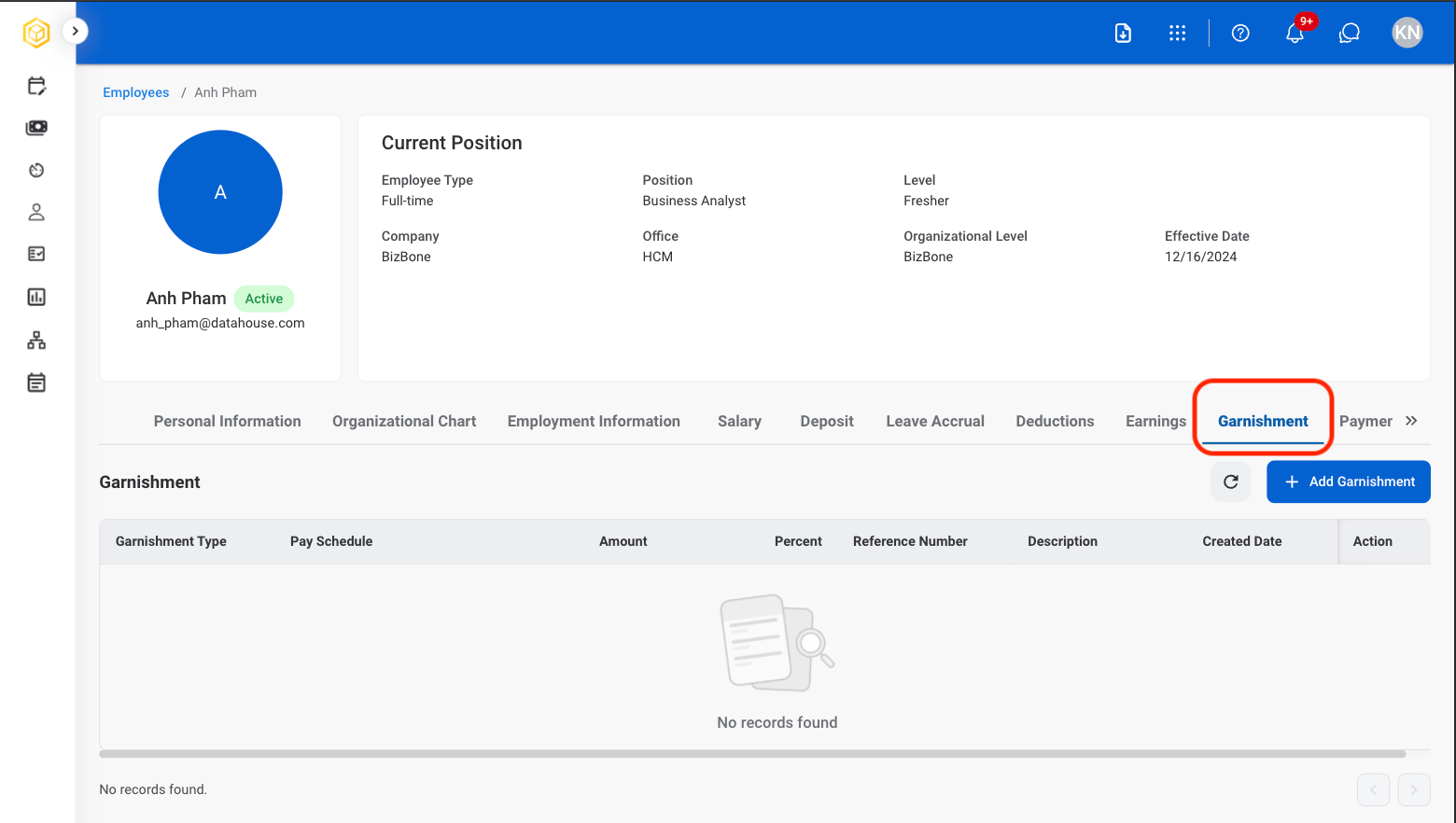Image resolution: width=1456 pixels, height=823 pixels.
Task: Click the anh_pham@datahouse.com email text
Action: click(x=220, y=323)
